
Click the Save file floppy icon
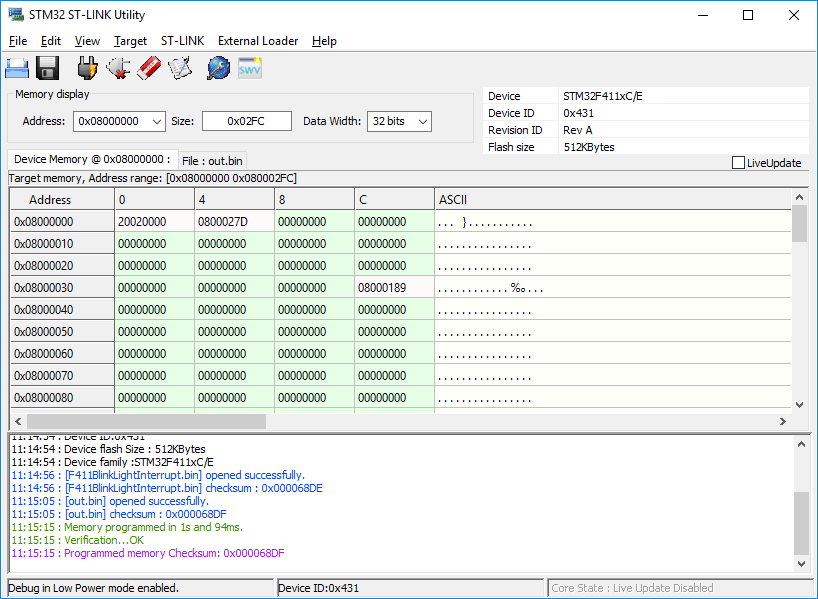[x=48, y=68]
